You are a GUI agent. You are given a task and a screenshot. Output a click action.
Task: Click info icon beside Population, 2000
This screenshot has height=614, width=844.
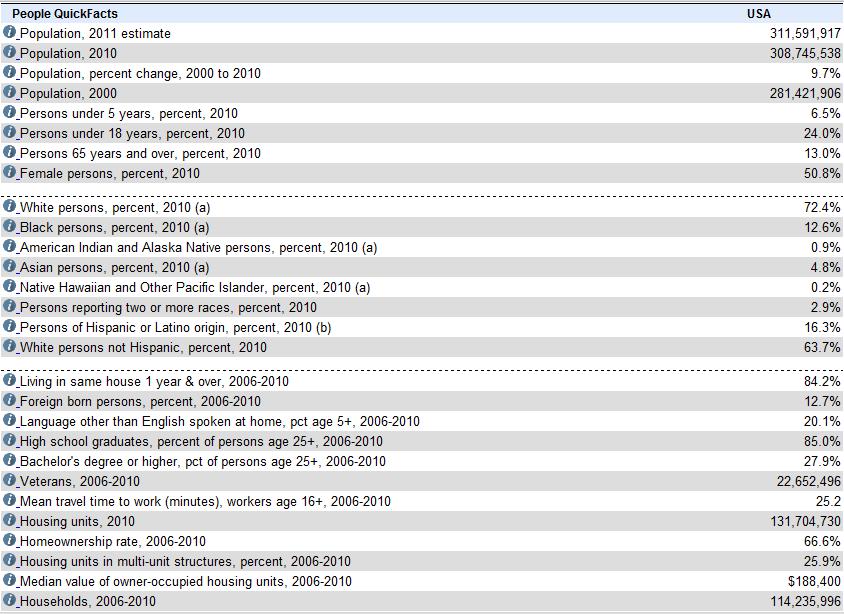pos(9,91)
